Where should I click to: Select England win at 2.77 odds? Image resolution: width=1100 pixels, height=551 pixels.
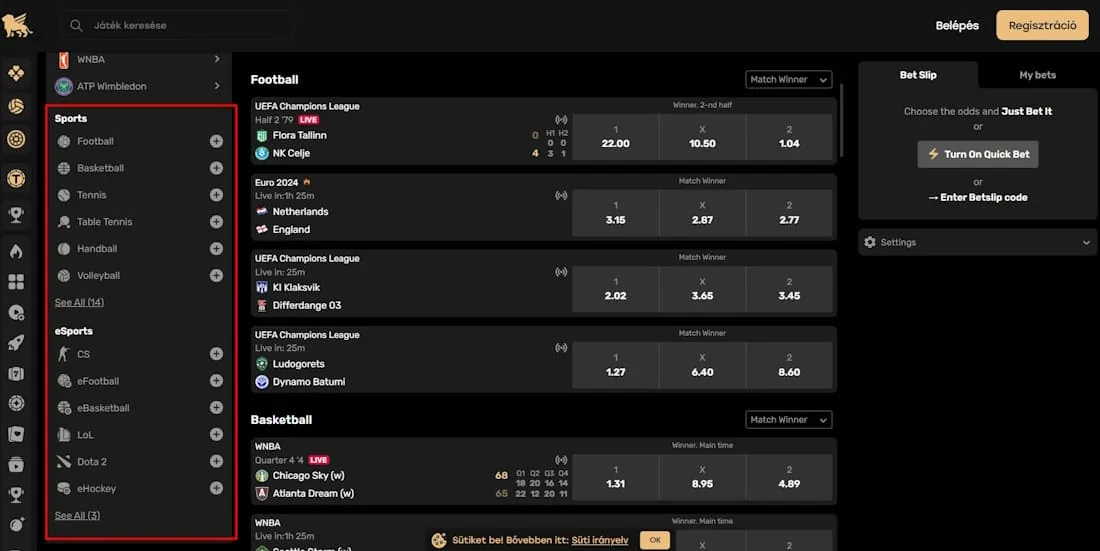(x=789, y=213)
